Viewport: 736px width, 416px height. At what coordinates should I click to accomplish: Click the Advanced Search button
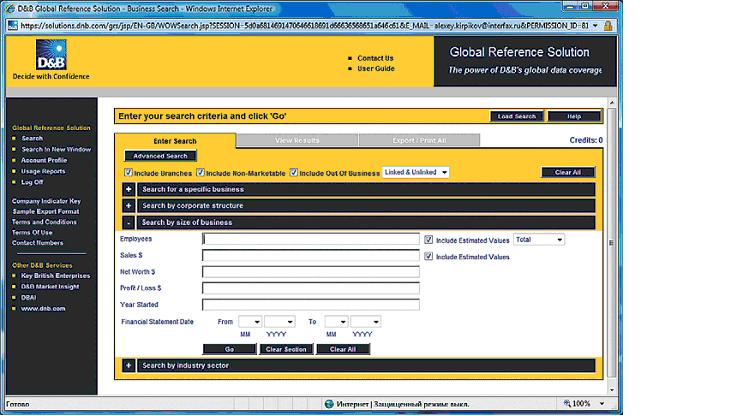pos(160,156)
